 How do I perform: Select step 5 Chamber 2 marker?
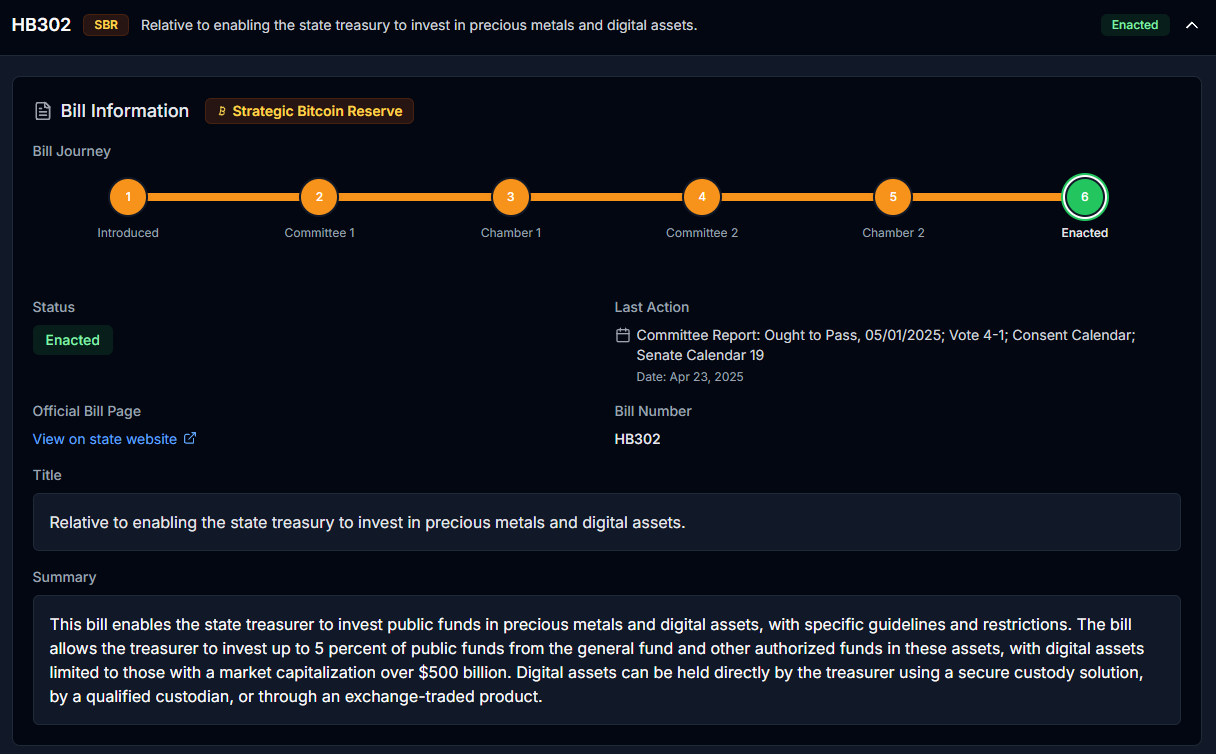click(893, 197)
